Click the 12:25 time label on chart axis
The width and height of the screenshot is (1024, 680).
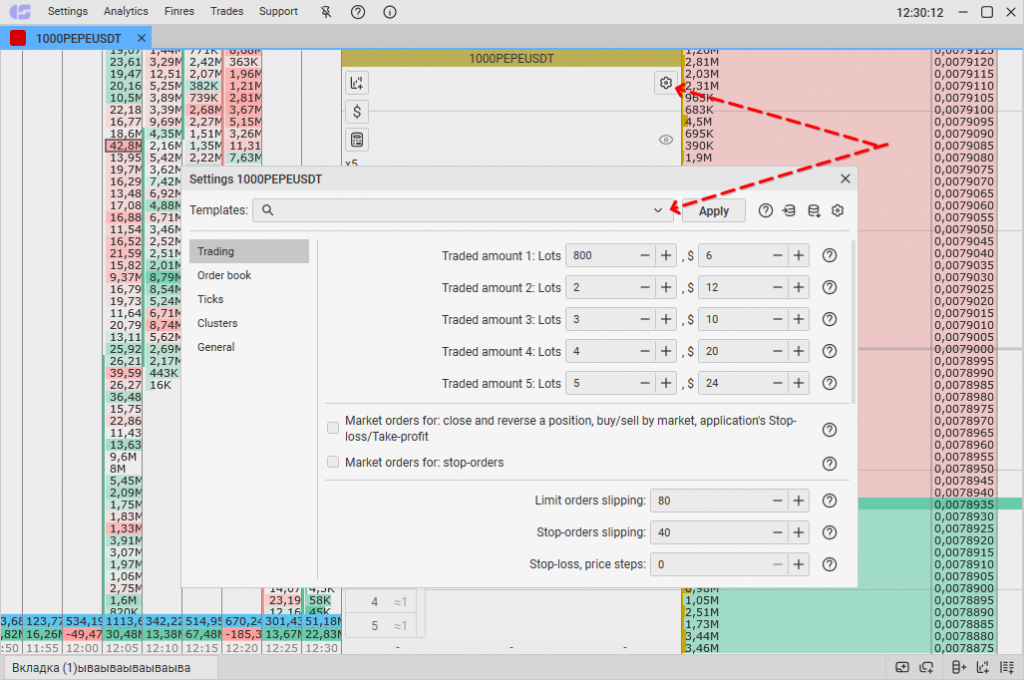tap(281, 648)
